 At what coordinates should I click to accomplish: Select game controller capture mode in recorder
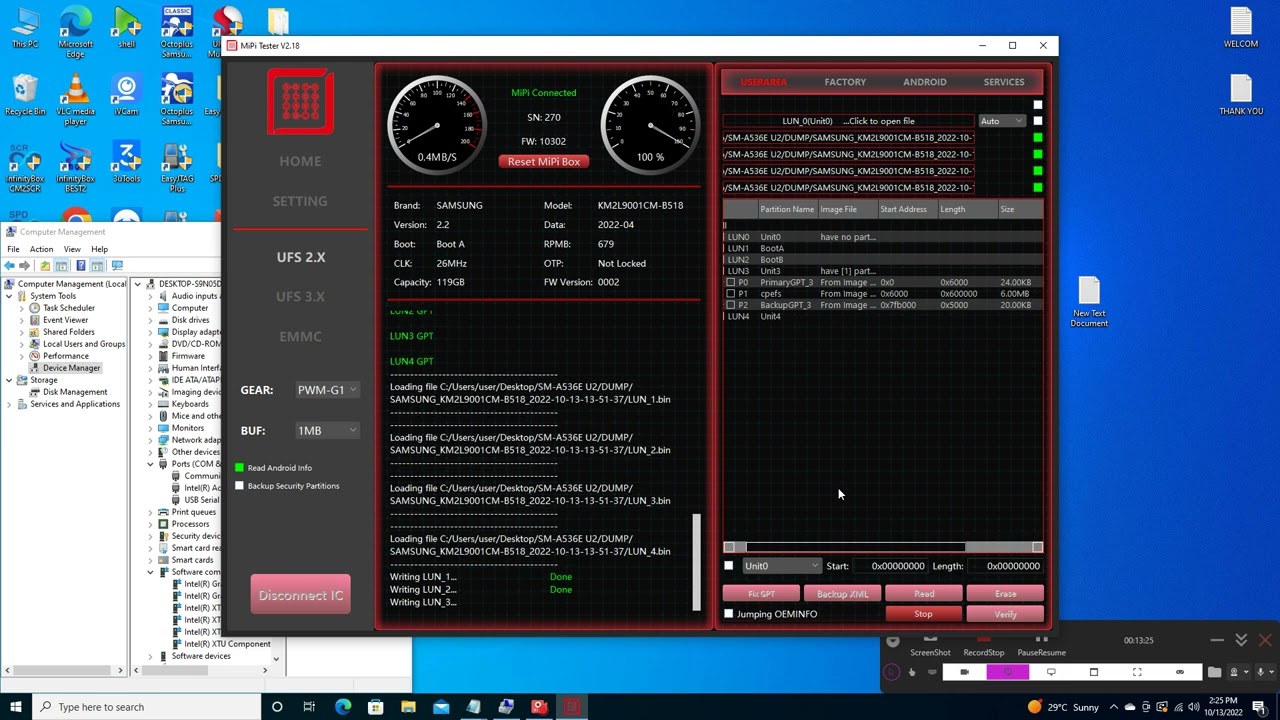click(1180, 672)
